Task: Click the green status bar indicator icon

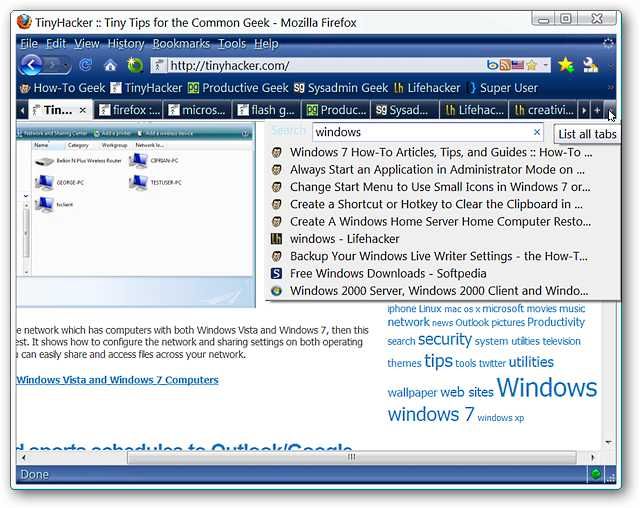Action: coord(596,474)
